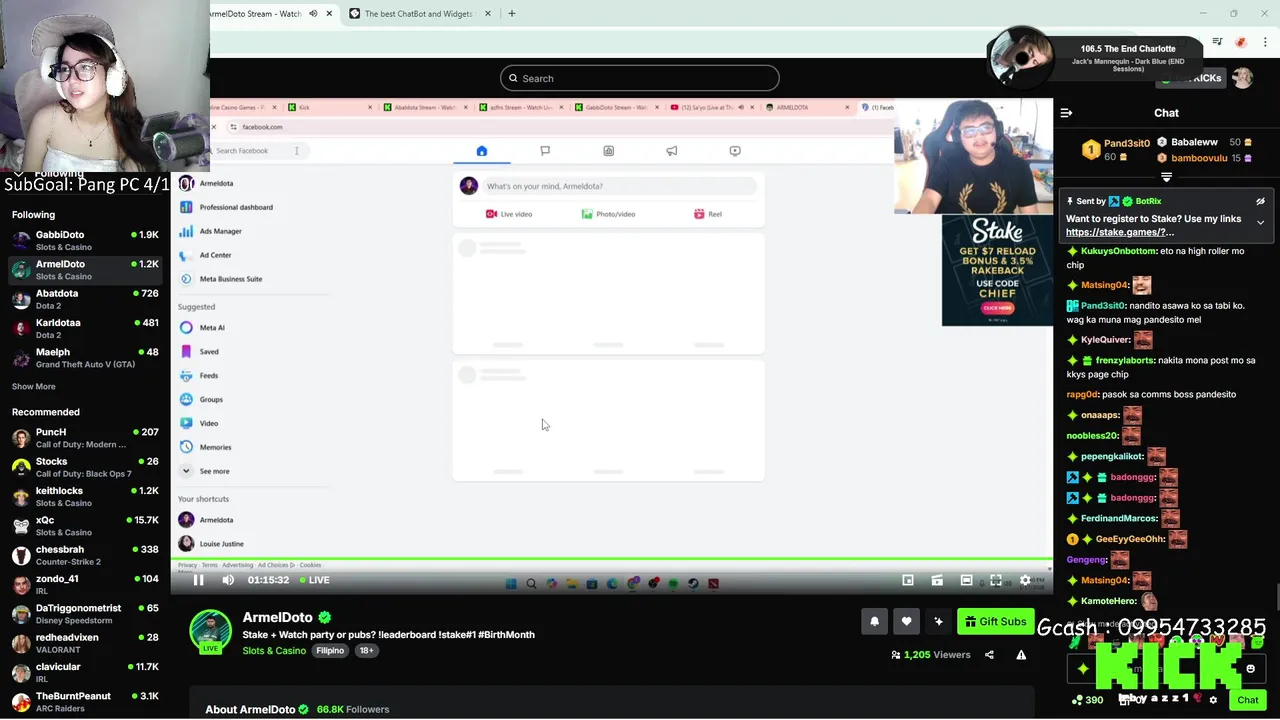Hide the pinned BotRix message
The width and height of the screenshot is (1280, 720).
(1260, 201)
